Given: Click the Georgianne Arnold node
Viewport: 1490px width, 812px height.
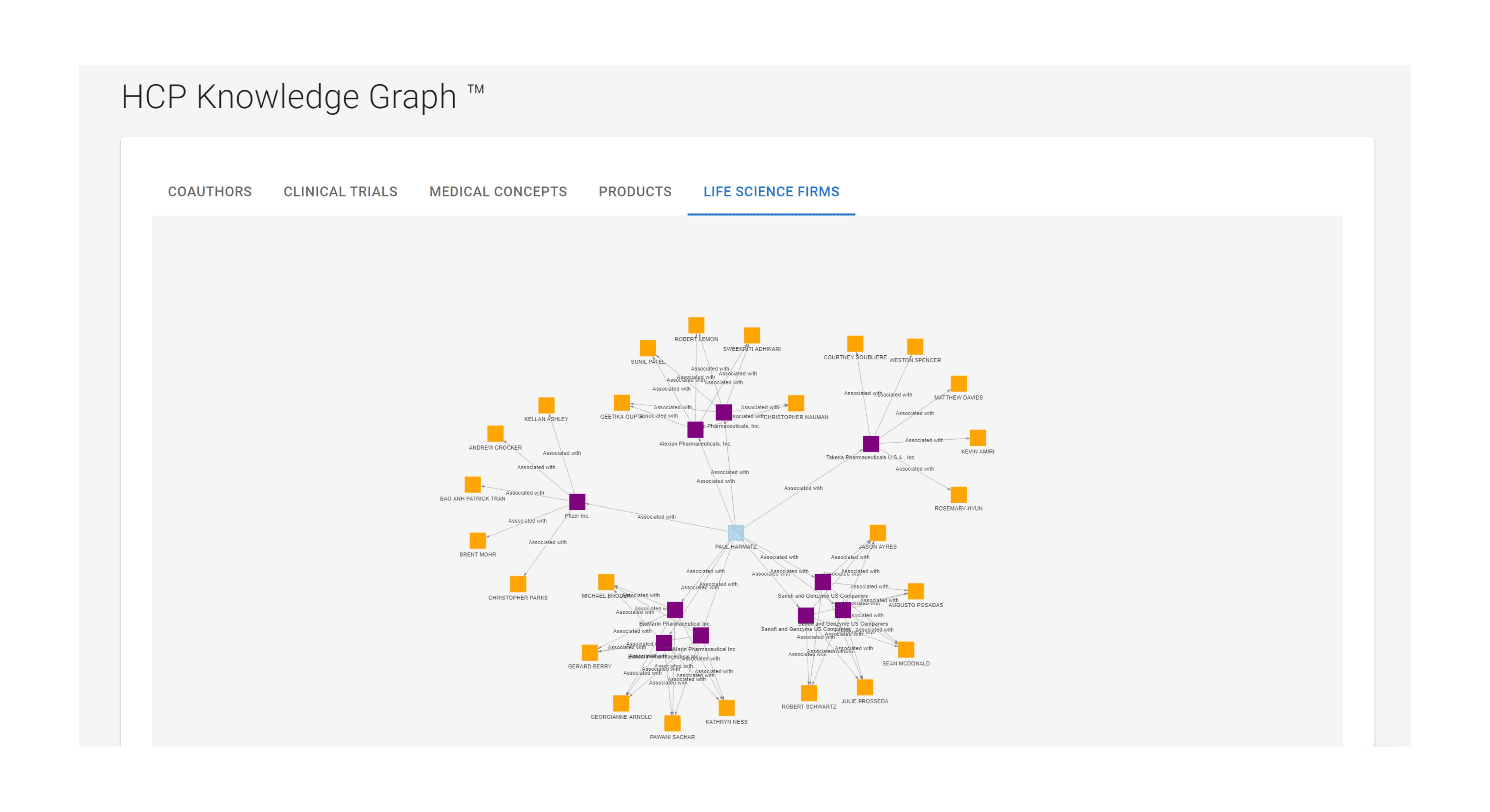Looking at the screenshot, I should pos(621,703).
